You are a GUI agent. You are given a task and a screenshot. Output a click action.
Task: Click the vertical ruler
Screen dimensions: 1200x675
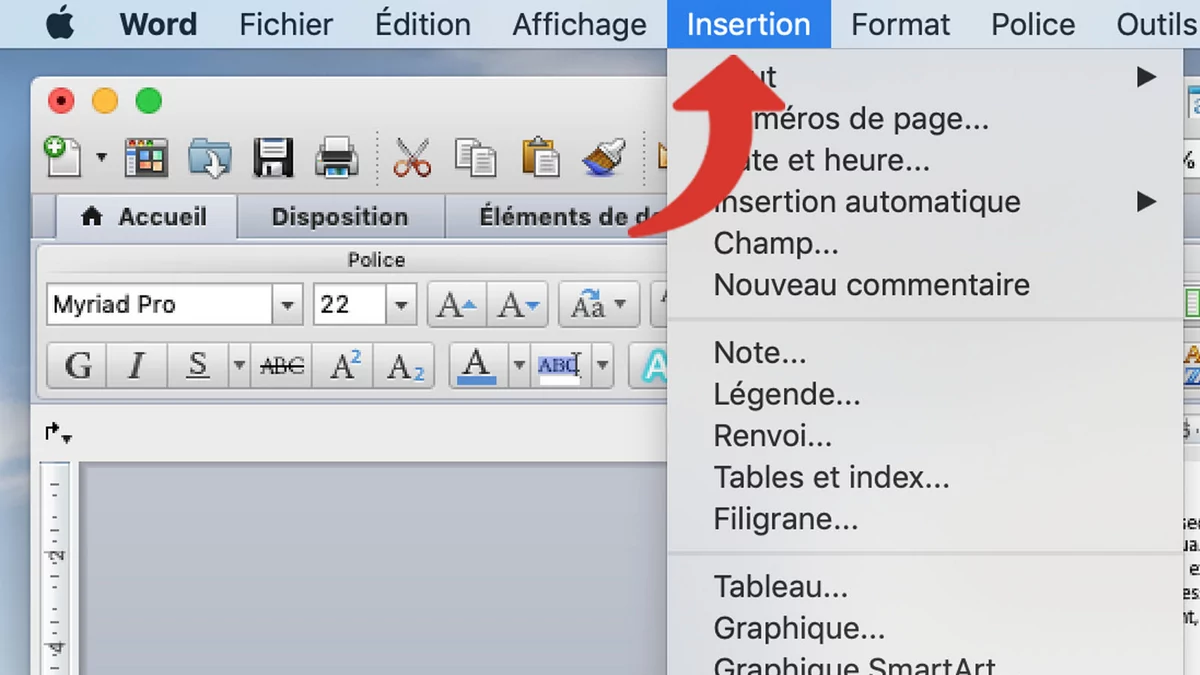tap(55, 568)
